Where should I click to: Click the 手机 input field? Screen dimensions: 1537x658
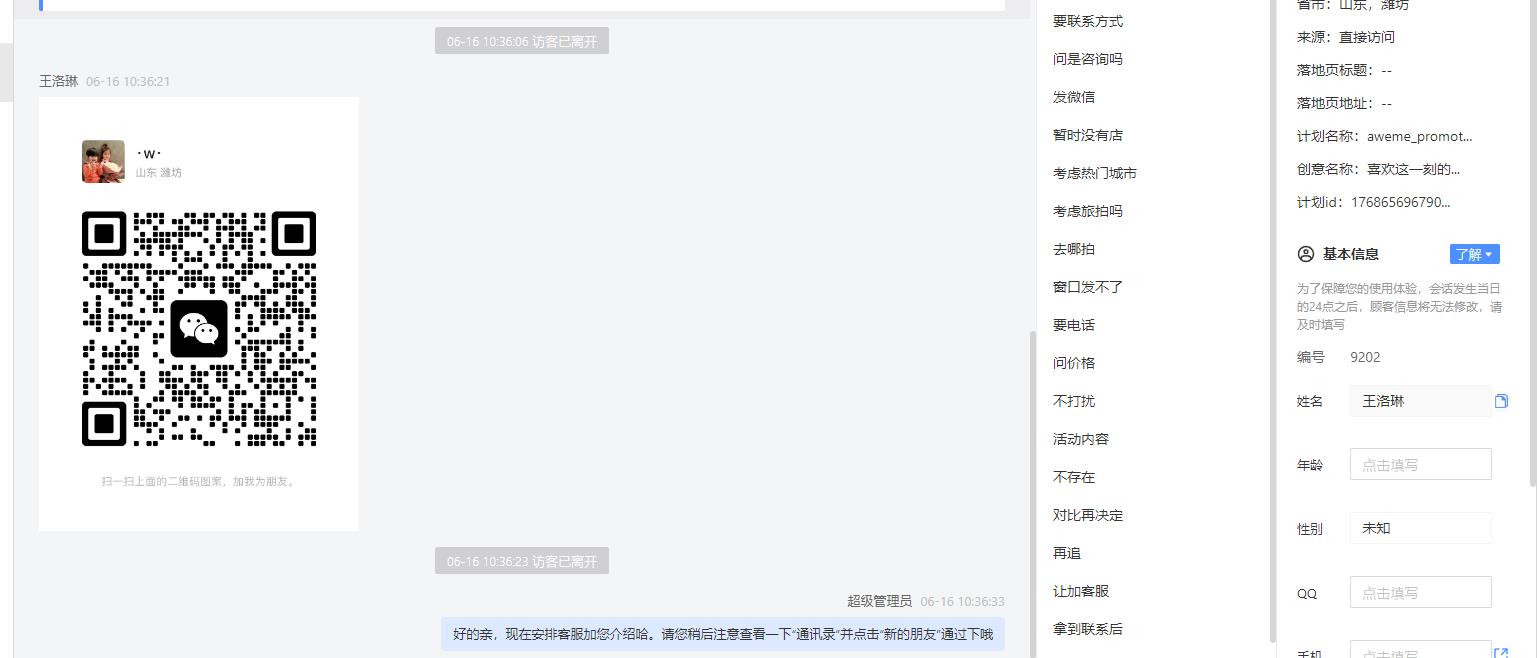1420,649
